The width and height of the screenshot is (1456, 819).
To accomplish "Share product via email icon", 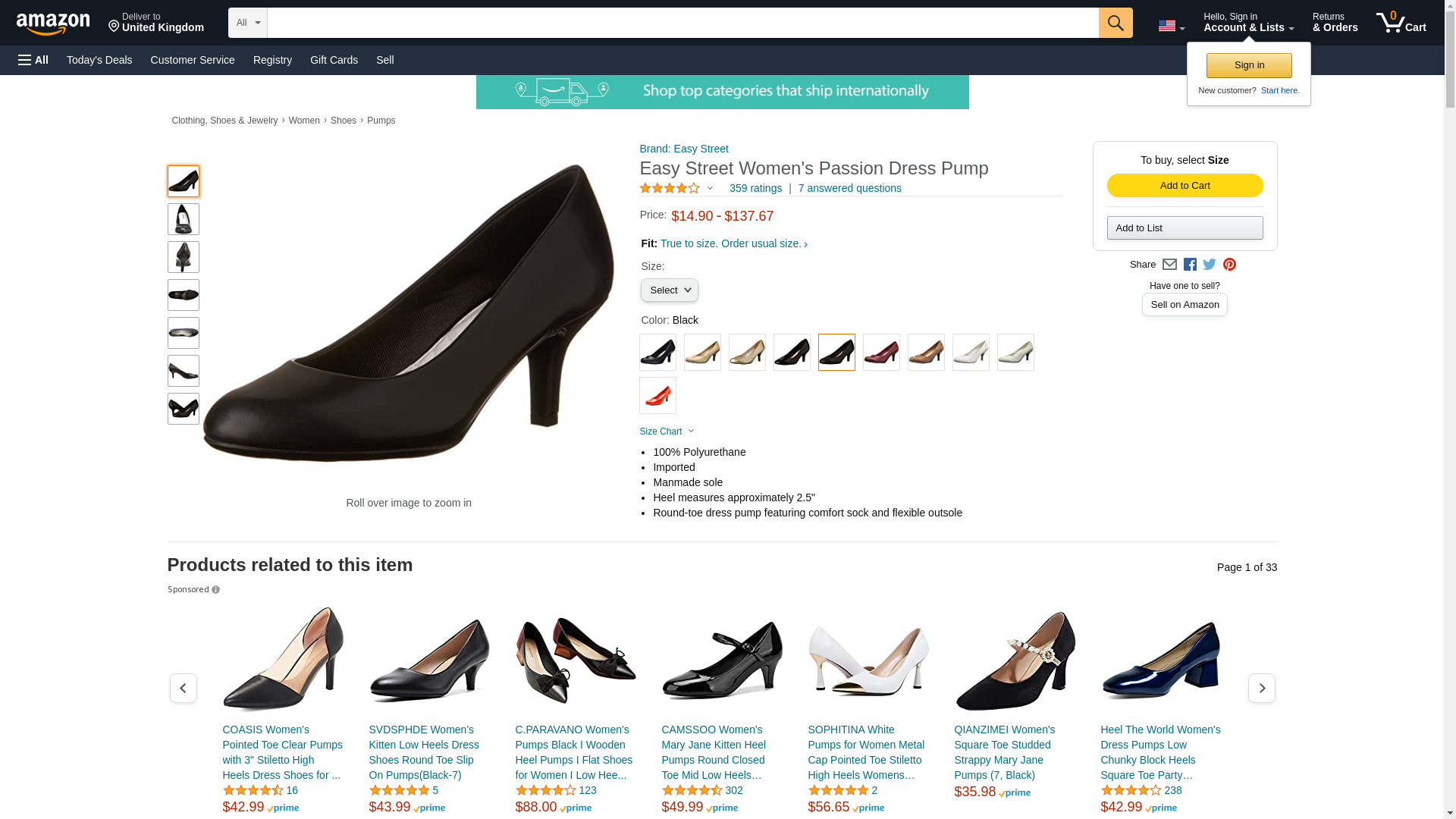I will 1169,265.
